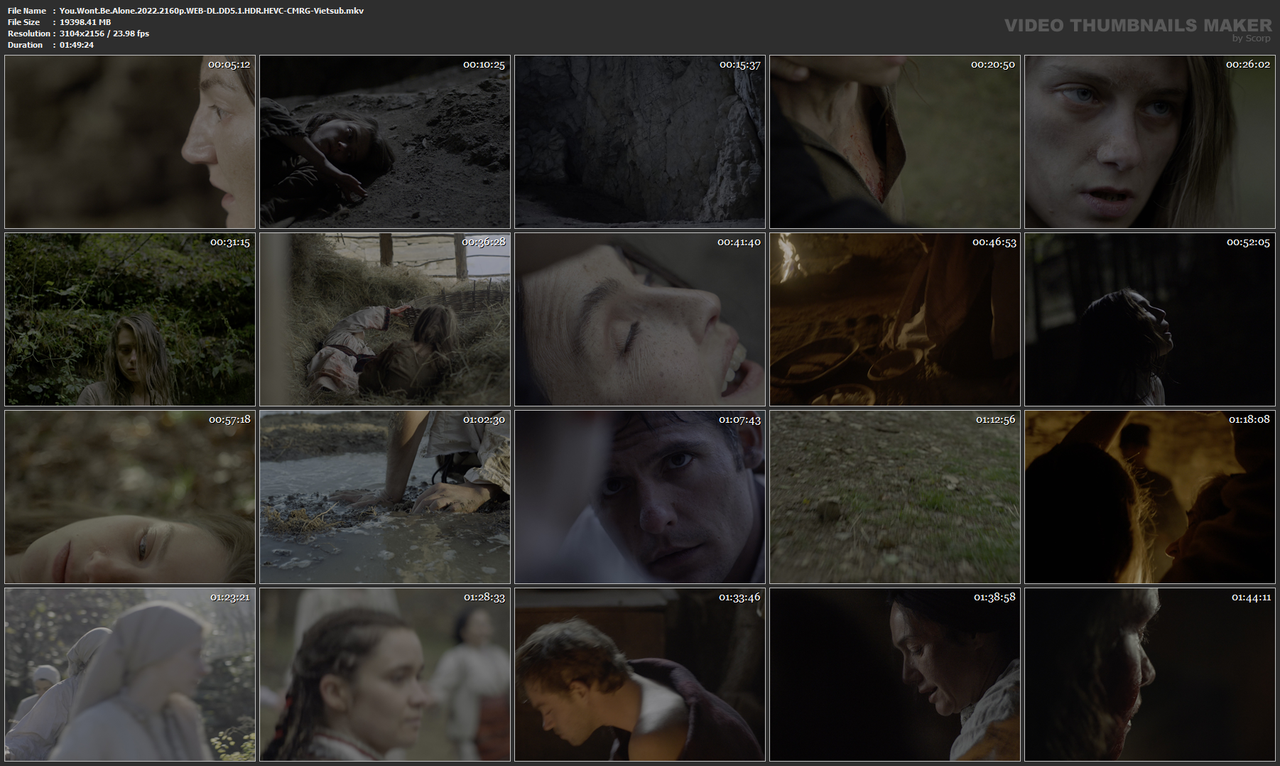The image size is (1280, 766).
Task: Click the 01:18:08 timestamp label
Action: pyautogui.click(x=1249, y=419)
